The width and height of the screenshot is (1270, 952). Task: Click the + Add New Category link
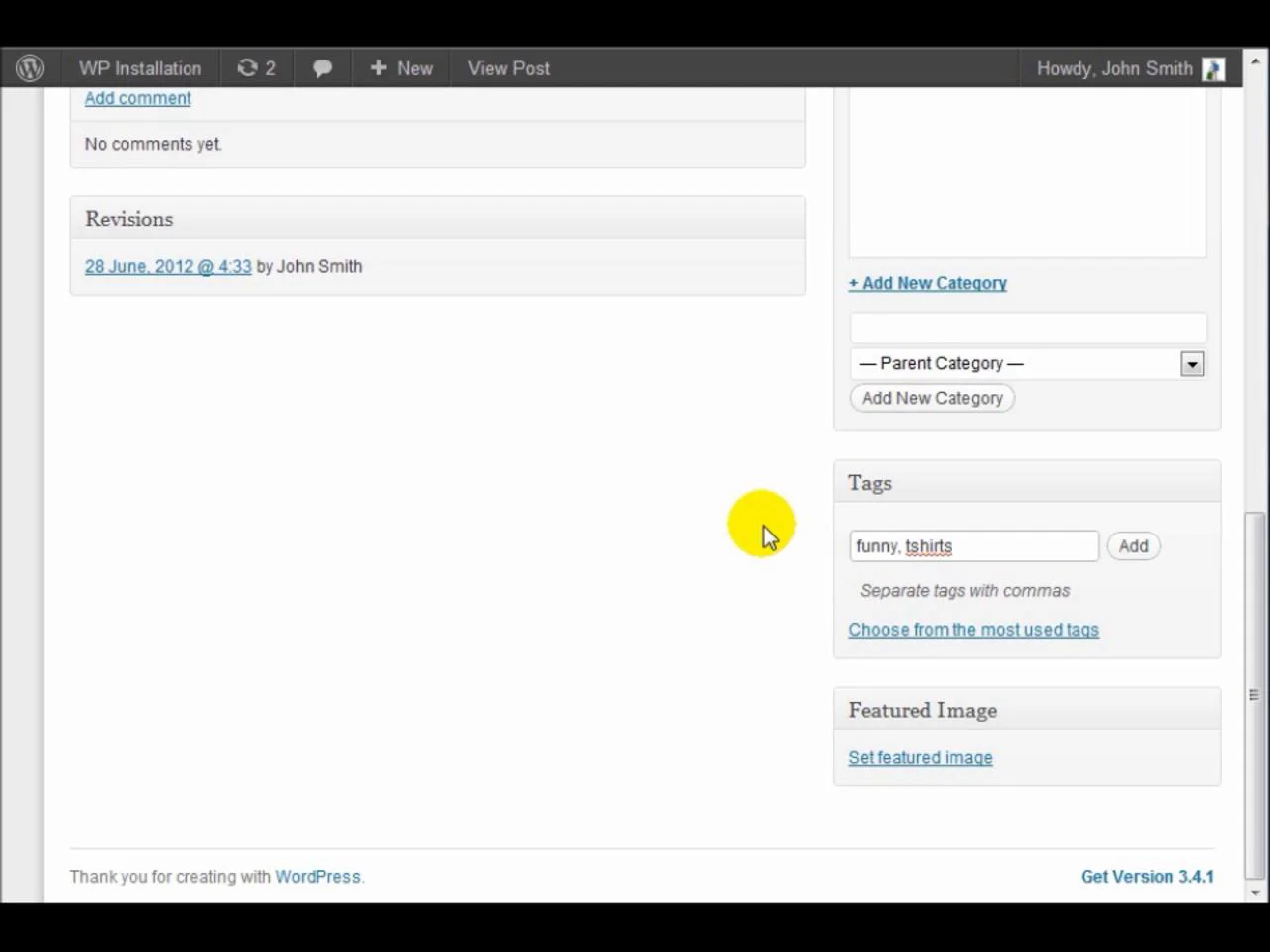point(928,283)
